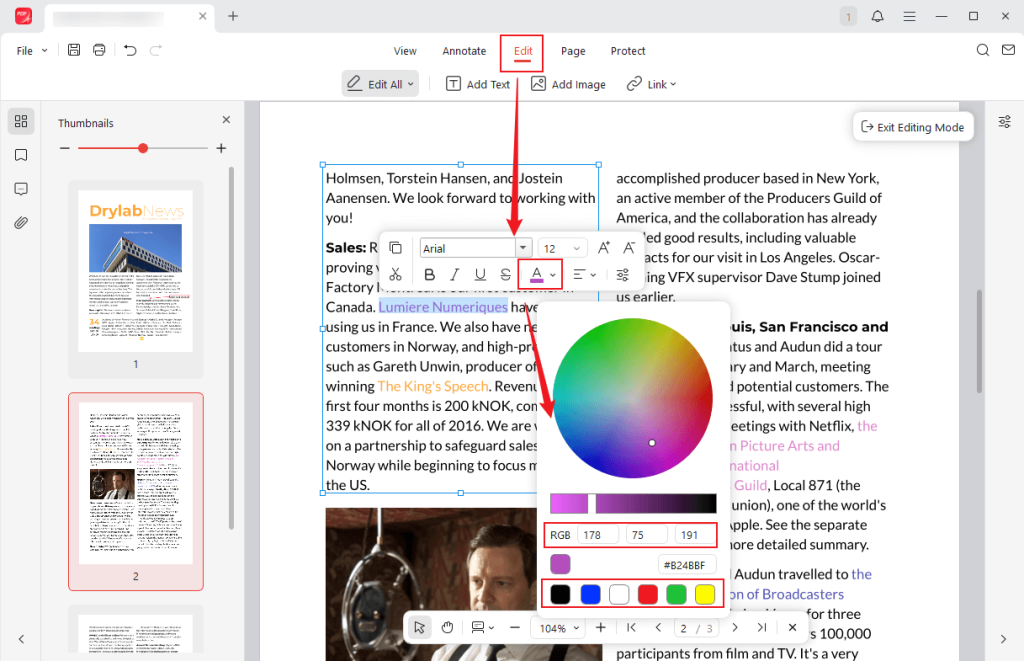Click the Exit Editing Mode button
Viewport: 1024px width, 661px height.
(x=912, y=126)
